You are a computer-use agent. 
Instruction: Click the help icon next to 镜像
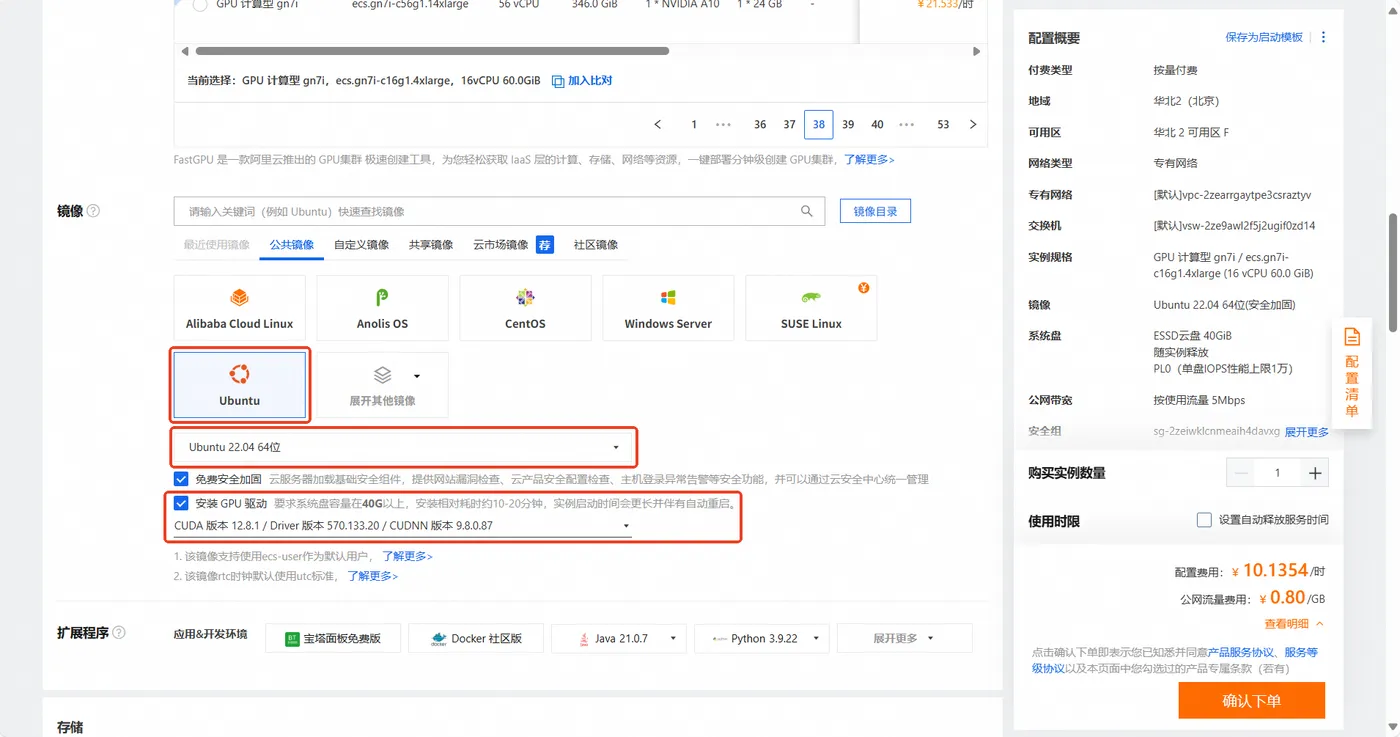point(94,211)
